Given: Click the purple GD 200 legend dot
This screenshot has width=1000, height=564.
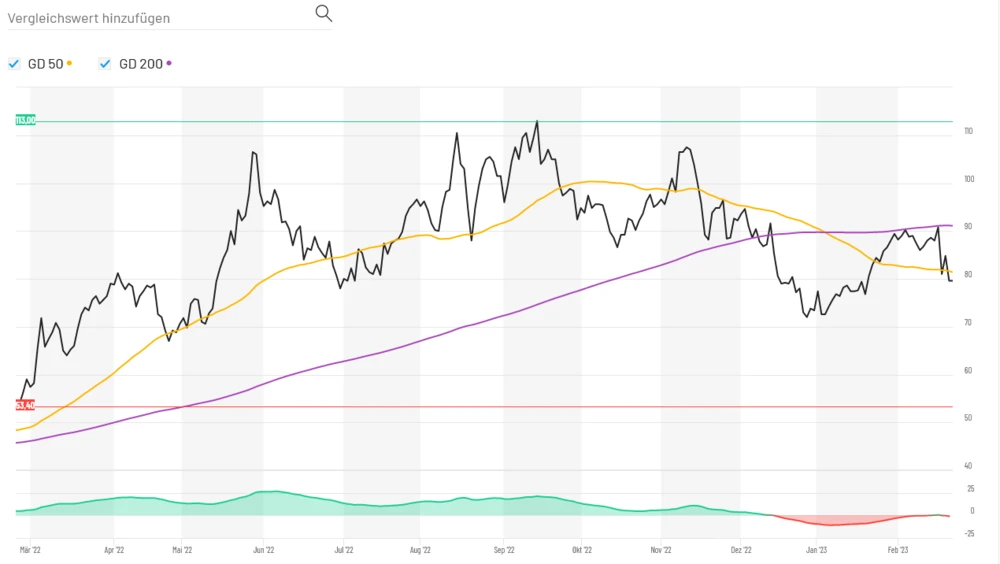Looking at the screenshot, I should point(169,64).
